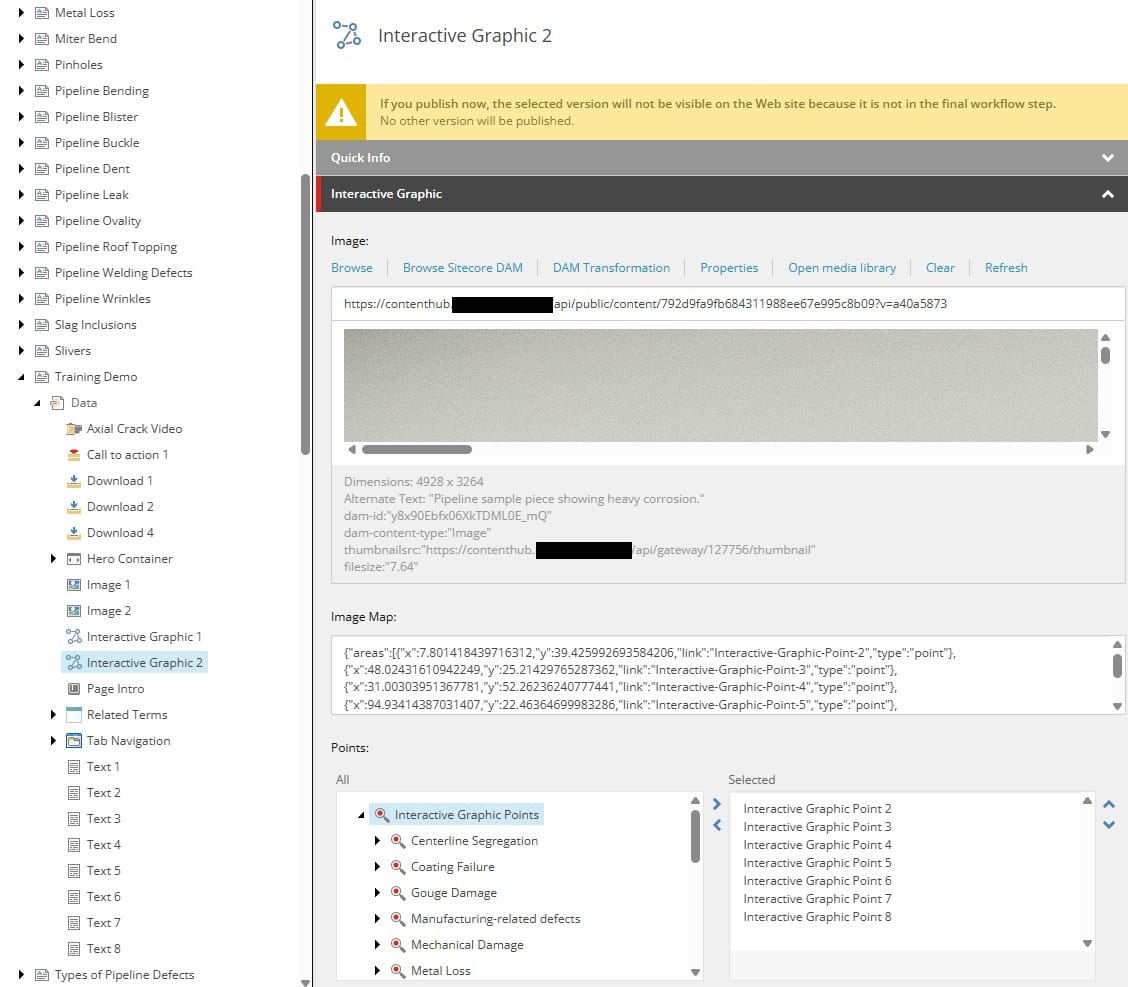Collapse the Interactive Graphic section
Image resolution: width=1128 pixels, height=987 pixels.
point(1107,194)
